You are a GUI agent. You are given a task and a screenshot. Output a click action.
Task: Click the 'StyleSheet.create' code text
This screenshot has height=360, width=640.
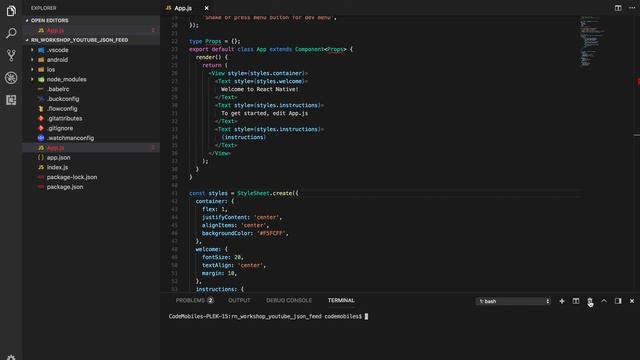tap(266, 193)
